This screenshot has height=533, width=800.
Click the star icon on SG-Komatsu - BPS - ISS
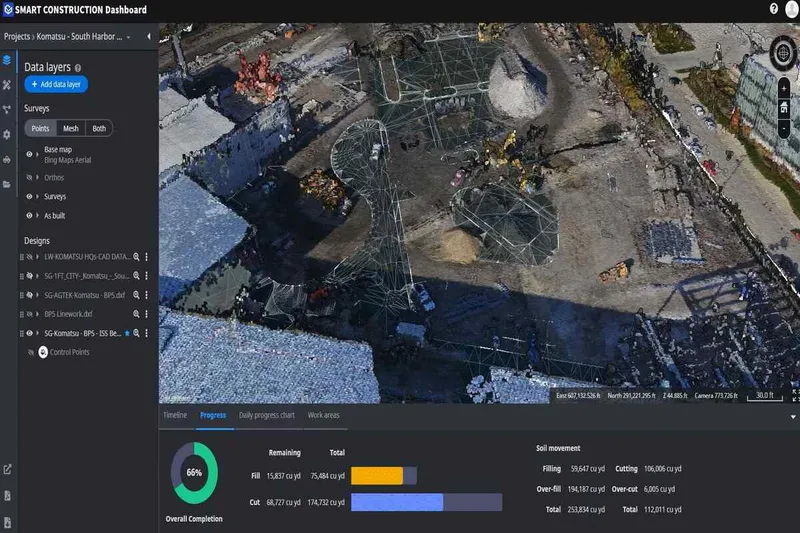tap(127, 333)
